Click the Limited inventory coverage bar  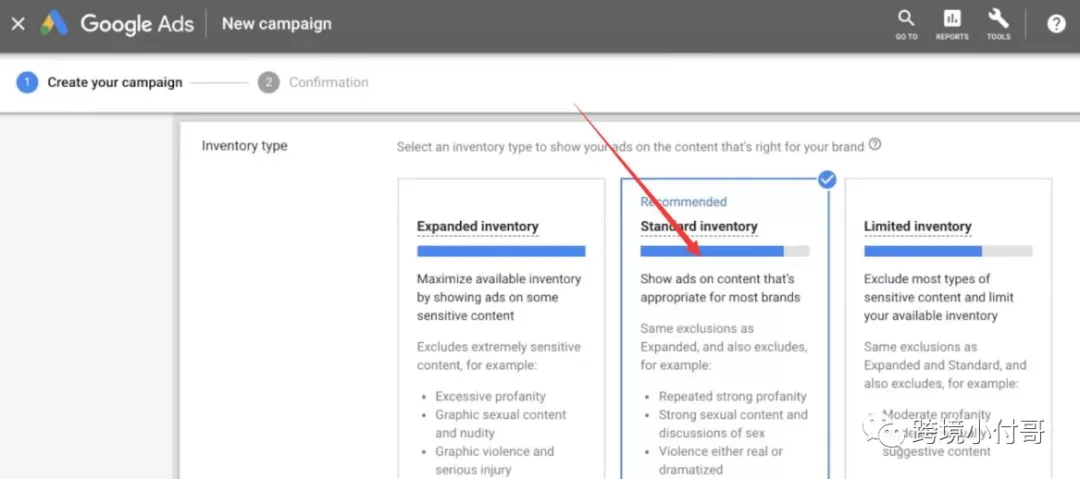pyautogui.click(x=948, y=251)
